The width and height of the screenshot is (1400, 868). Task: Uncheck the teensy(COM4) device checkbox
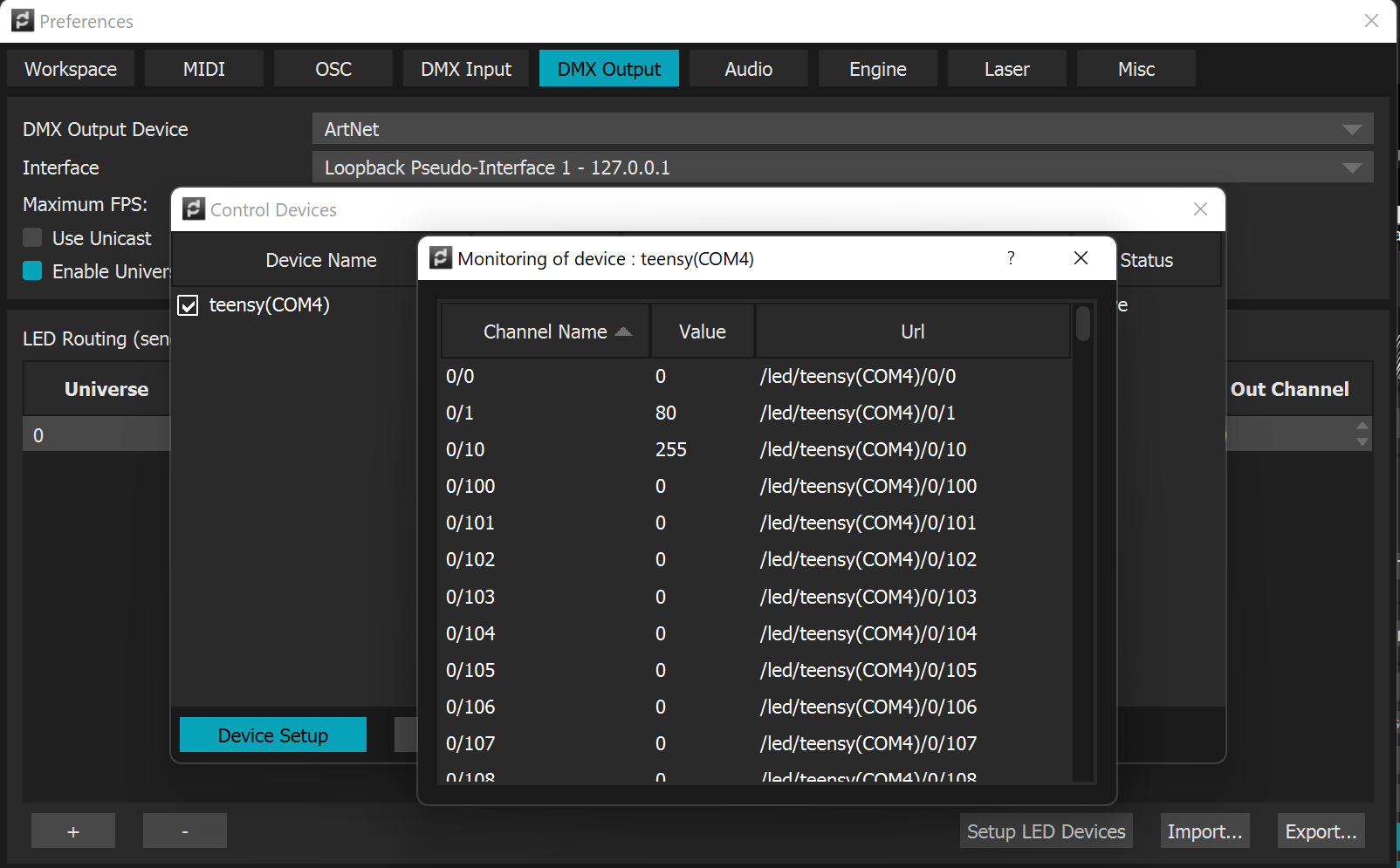coord(188,305)
